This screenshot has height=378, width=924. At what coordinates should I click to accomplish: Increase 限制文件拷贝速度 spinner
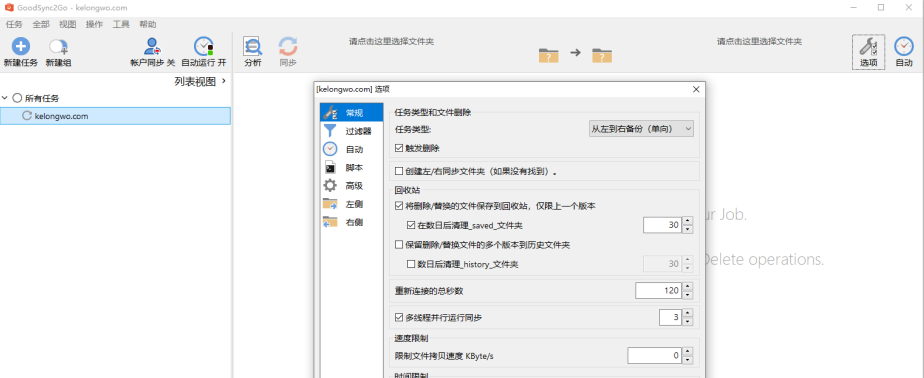pos(688,352)
